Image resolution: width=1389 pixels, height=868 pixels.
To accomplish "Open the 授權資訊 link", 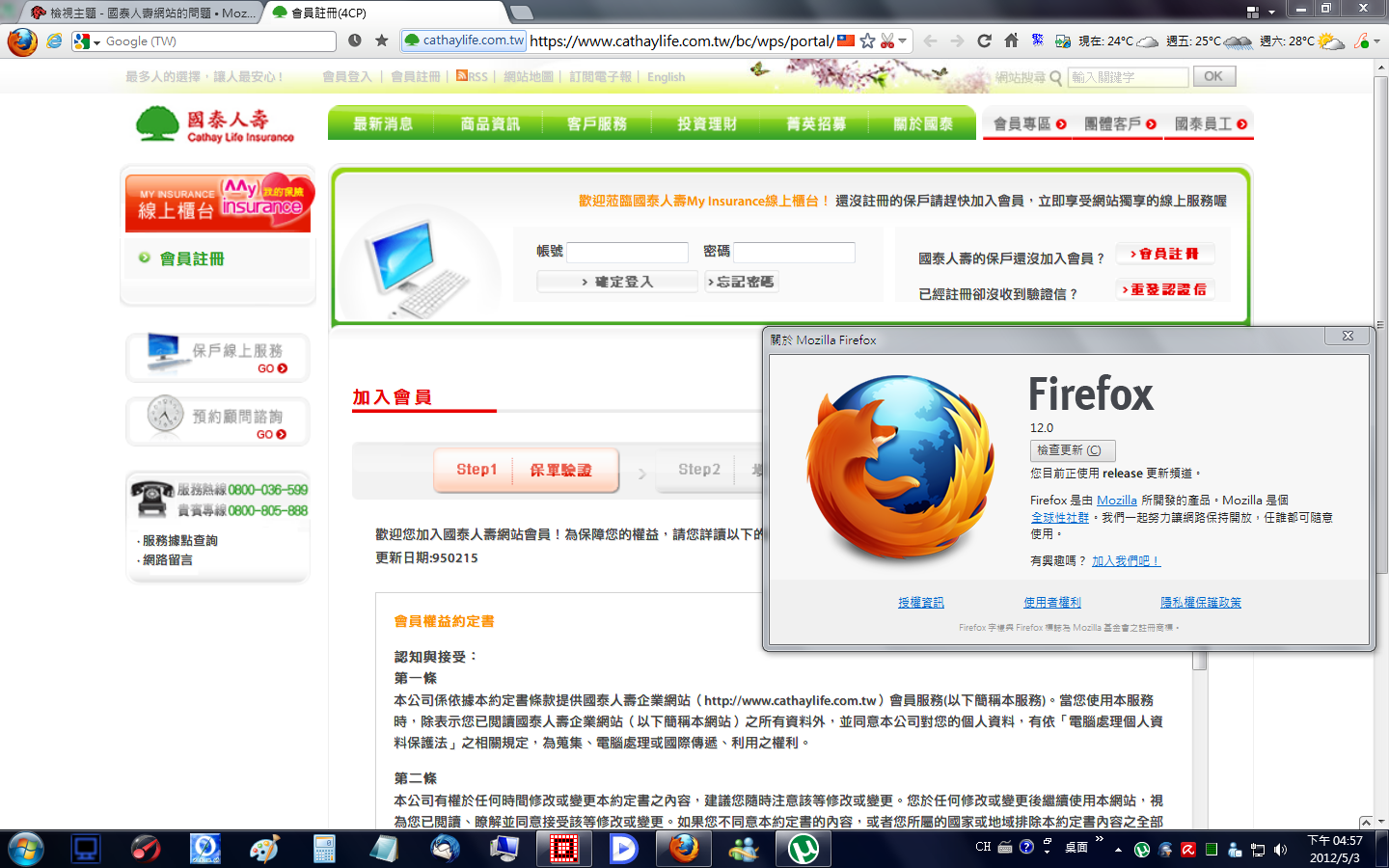I will [921, 603].
